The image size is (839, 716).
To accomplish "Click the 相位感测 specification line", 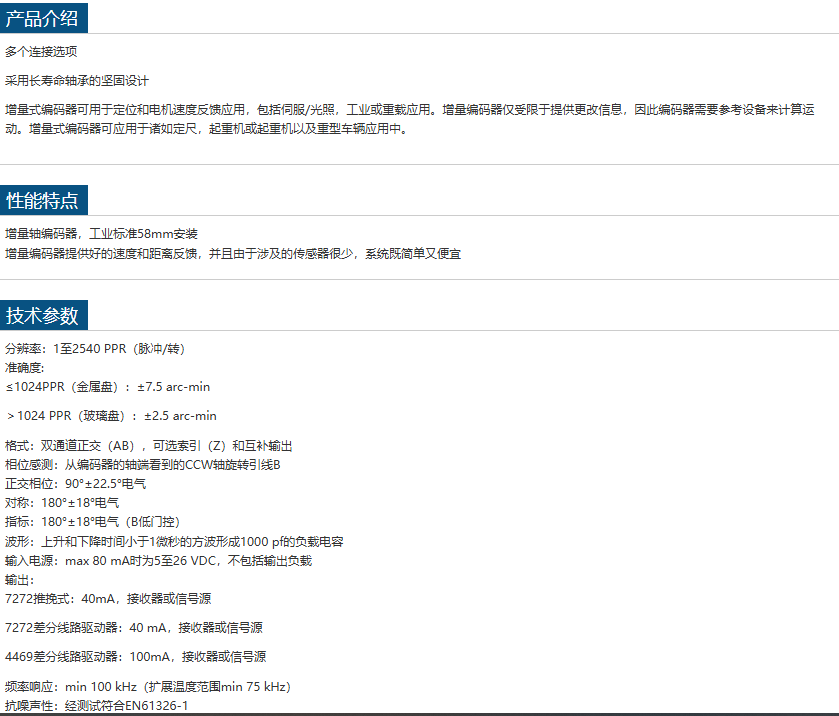I will point(143,465).
